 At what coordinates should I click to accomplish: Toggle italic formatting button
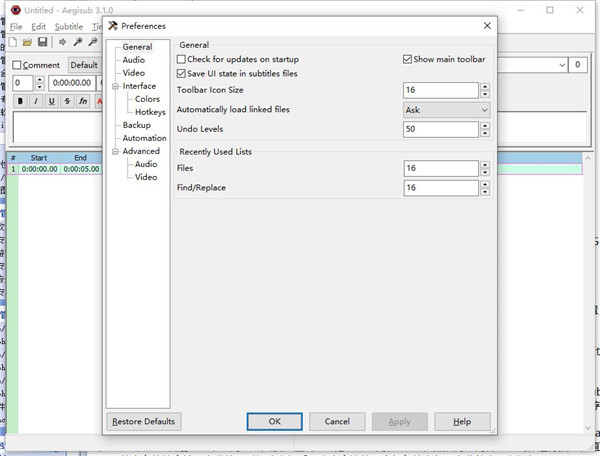(x=36, y=101)
